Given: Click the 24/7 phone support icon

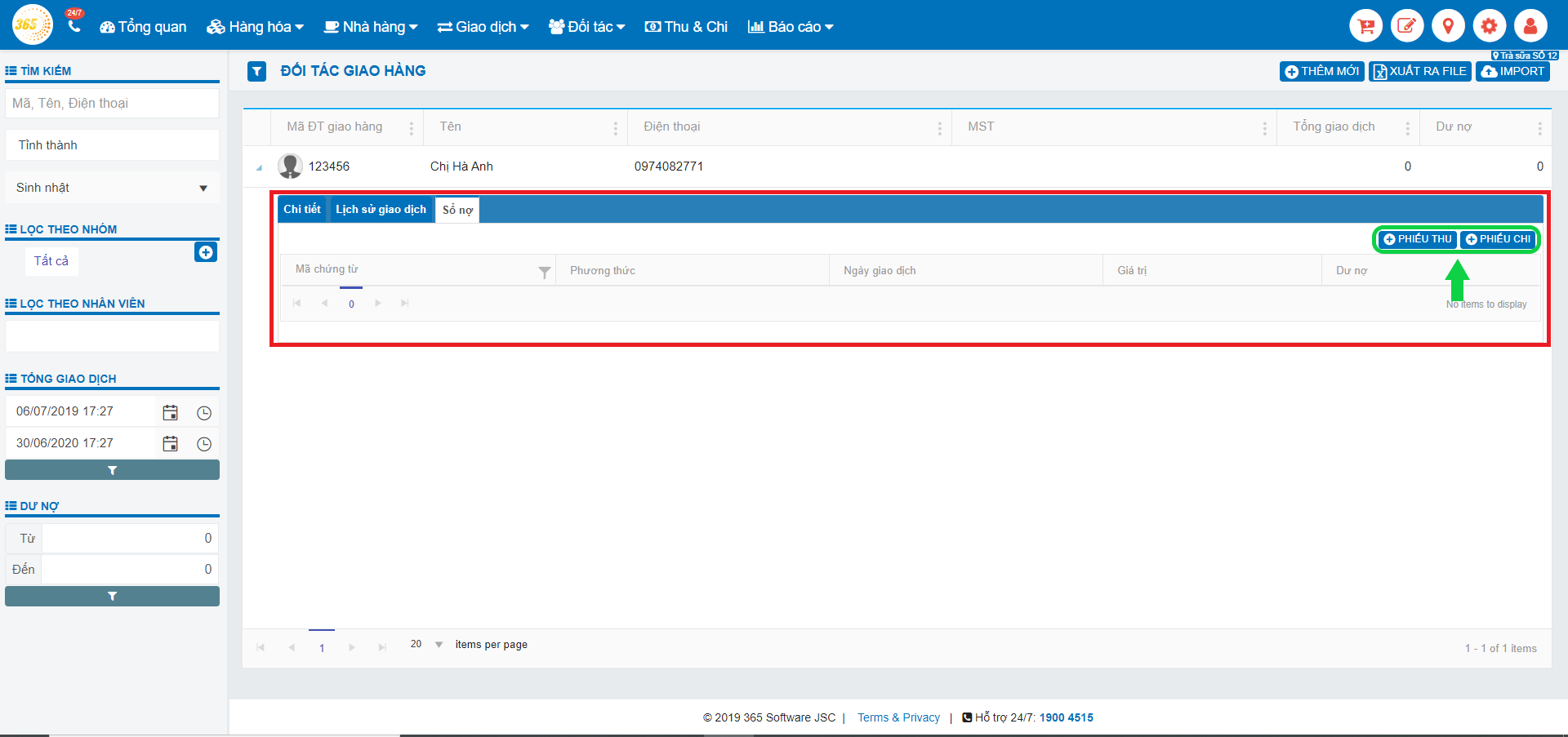Looking at the screenshot, I should 74,25.
